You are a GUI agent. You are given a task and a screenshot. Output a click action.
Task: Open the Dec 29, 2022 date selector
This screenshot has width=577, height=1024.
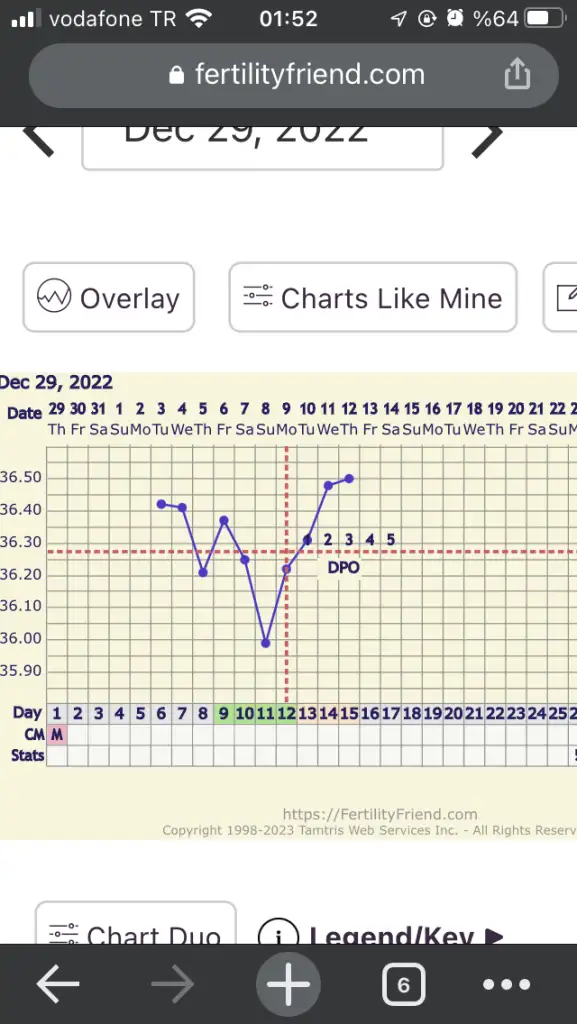[x=262, y=147]
